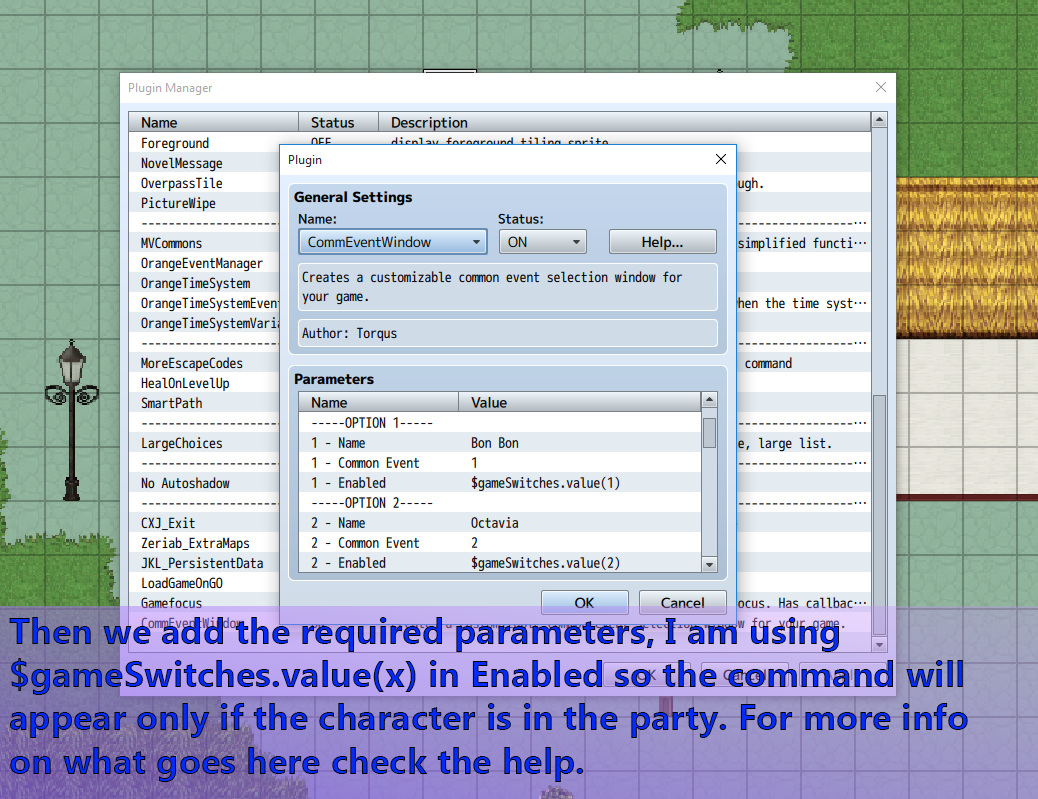Select the No Autoshadow plugin row
This screenshot has height=799, width=1038.
(205, 483)
